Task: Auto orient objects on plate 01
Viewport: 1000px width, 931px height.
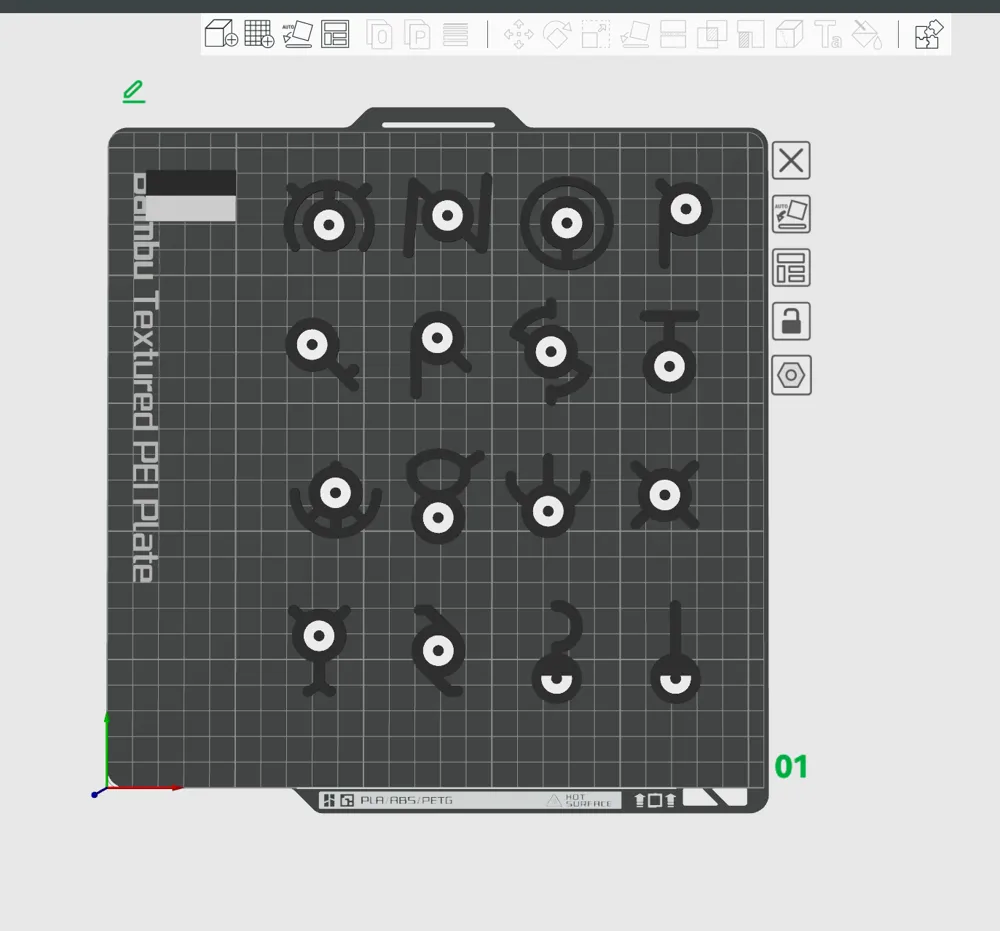Action: pyautogui.click(x=791, y=215)
